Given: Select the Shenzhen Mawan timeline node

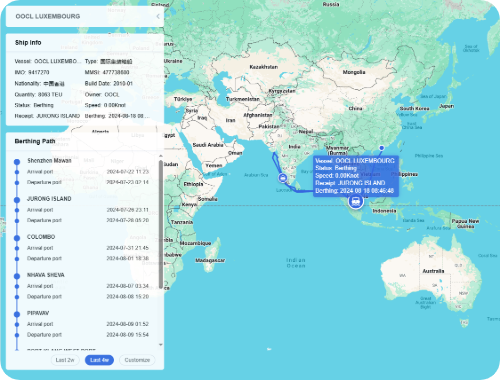Looking at the screenshot, I should click(17, 162).
